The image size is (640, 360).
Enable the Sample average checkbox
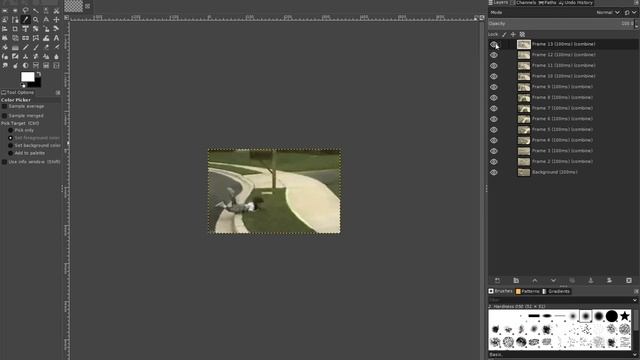tap(4, 106)
